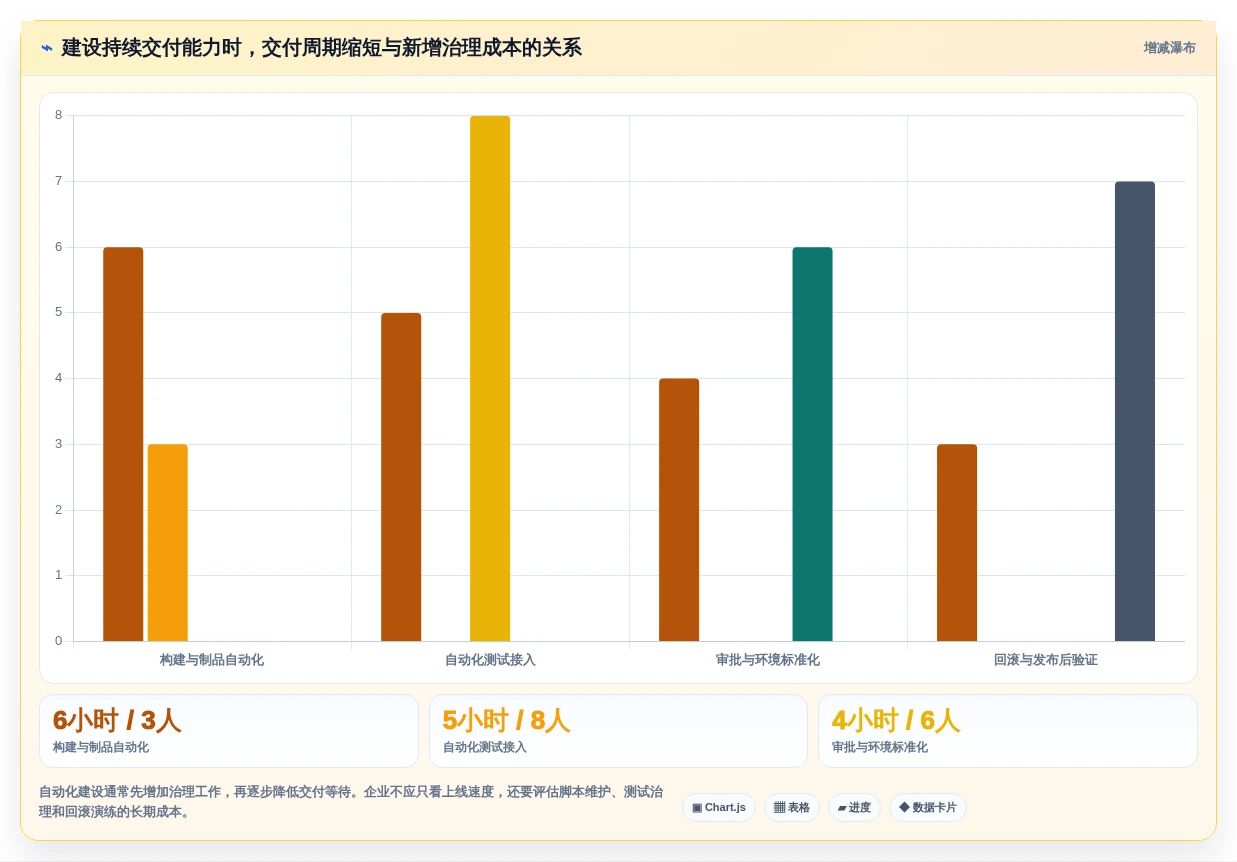1237x862 pixels.
Task: Click the brown bar for 自动化测试接入
Action: 401,477
